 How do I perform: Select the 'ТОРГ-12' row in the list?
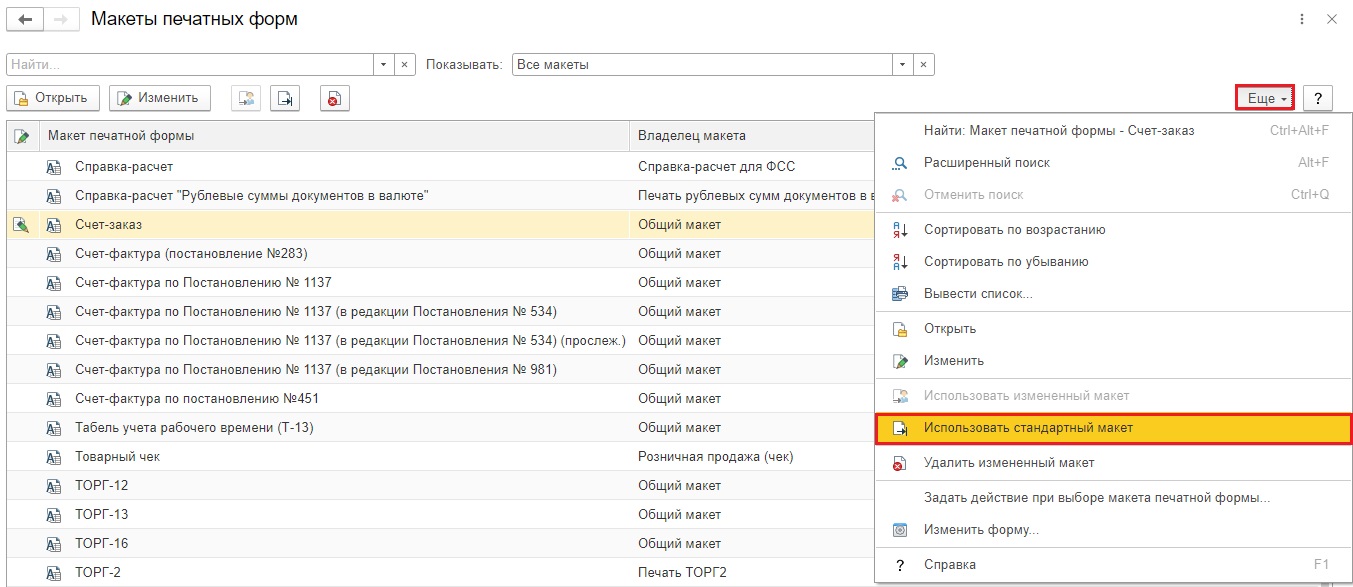[440, 486]
